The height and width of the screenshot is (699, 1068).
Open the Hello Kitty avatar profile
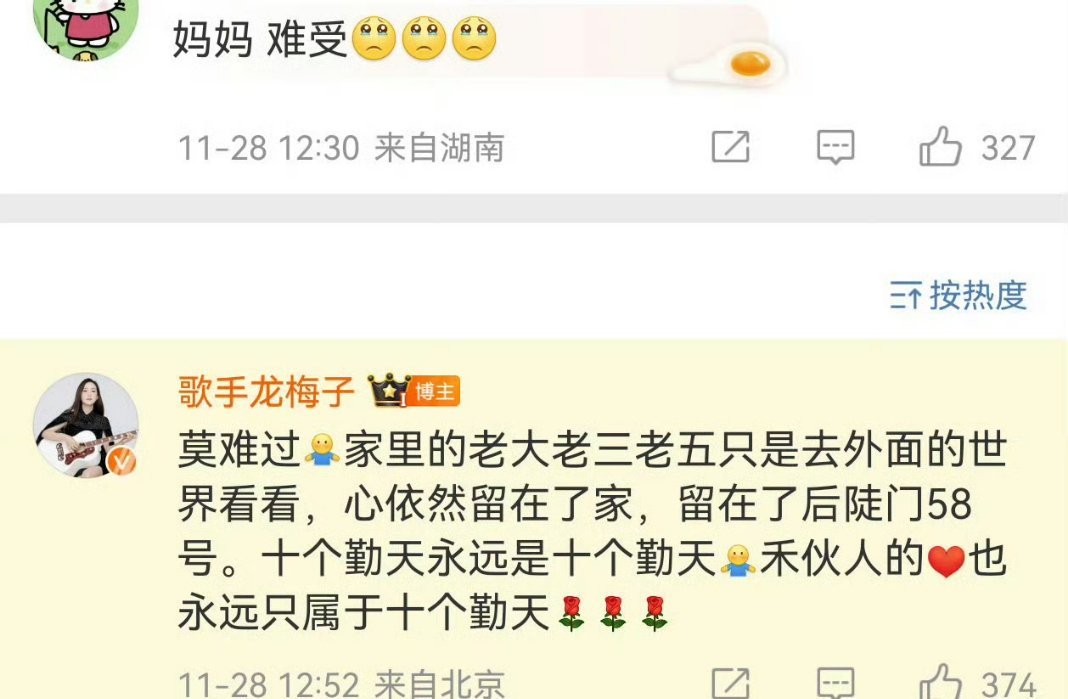click(86, 27)
